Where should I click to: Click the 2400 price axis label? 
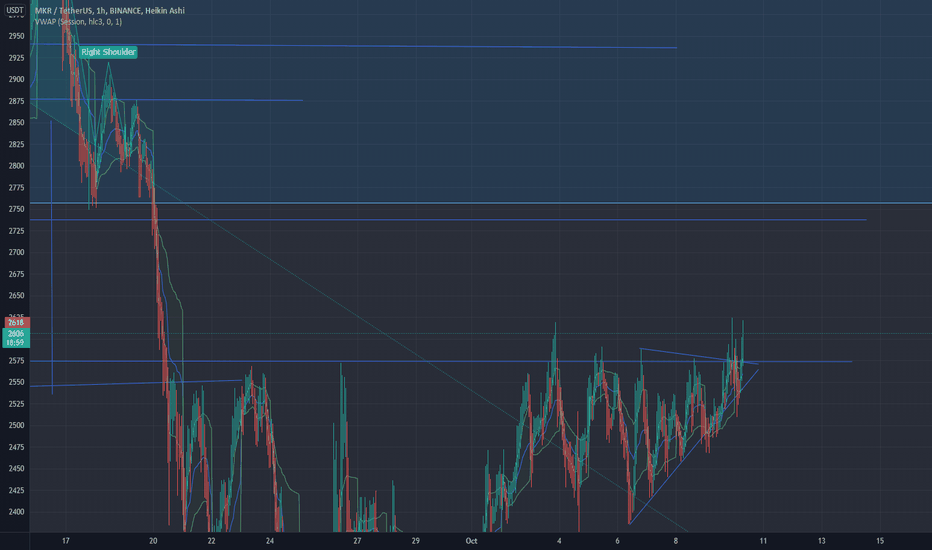point(17,512)
